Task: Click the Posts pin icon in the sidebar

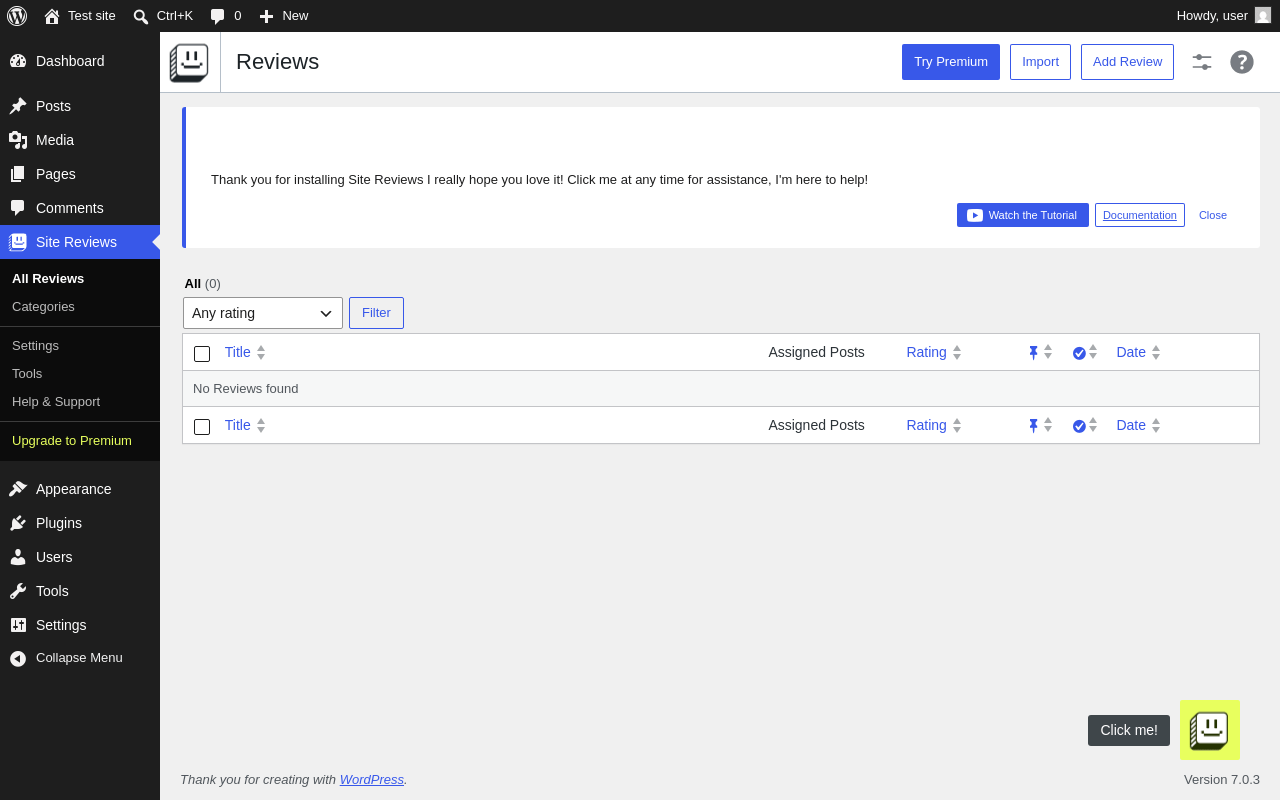Action: click(x=18, y=106)
